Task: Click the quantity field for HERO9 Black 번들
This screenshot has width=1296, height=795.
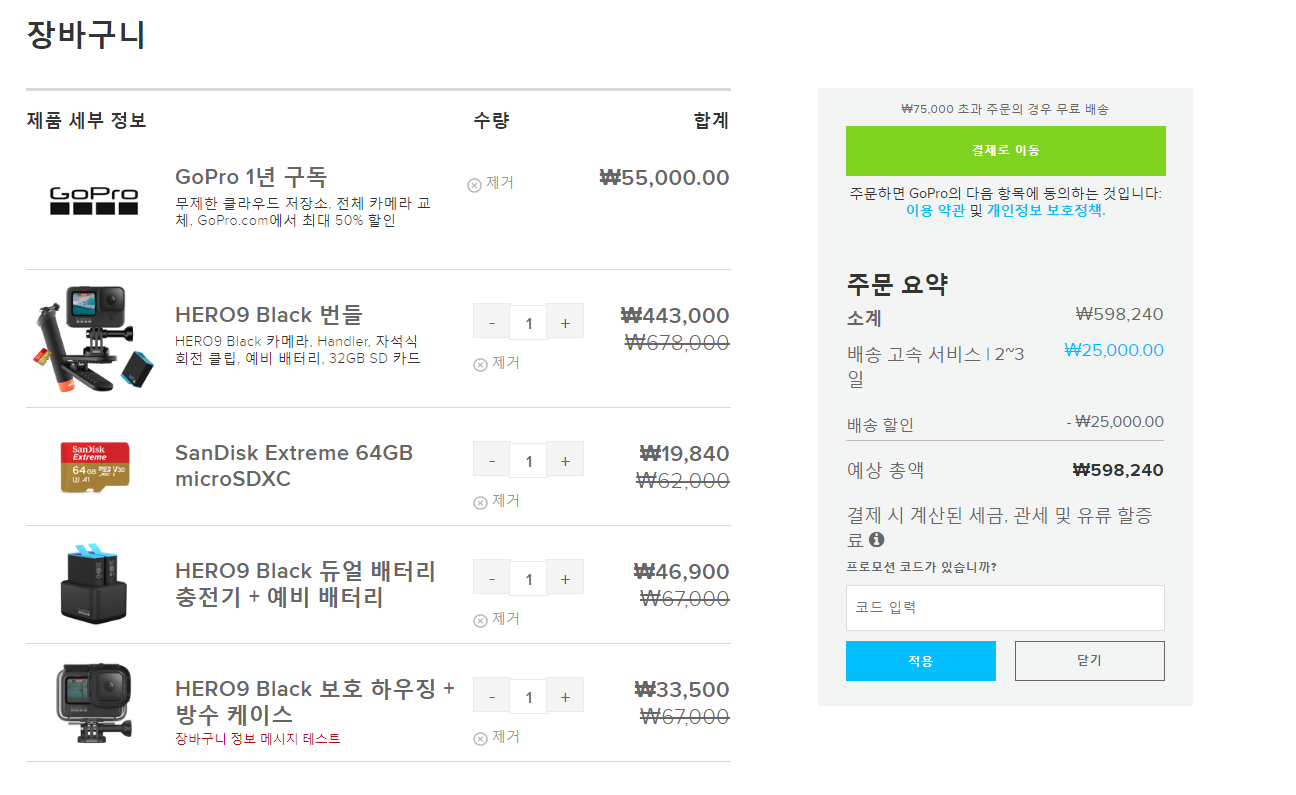Action: tap(528, 323)
